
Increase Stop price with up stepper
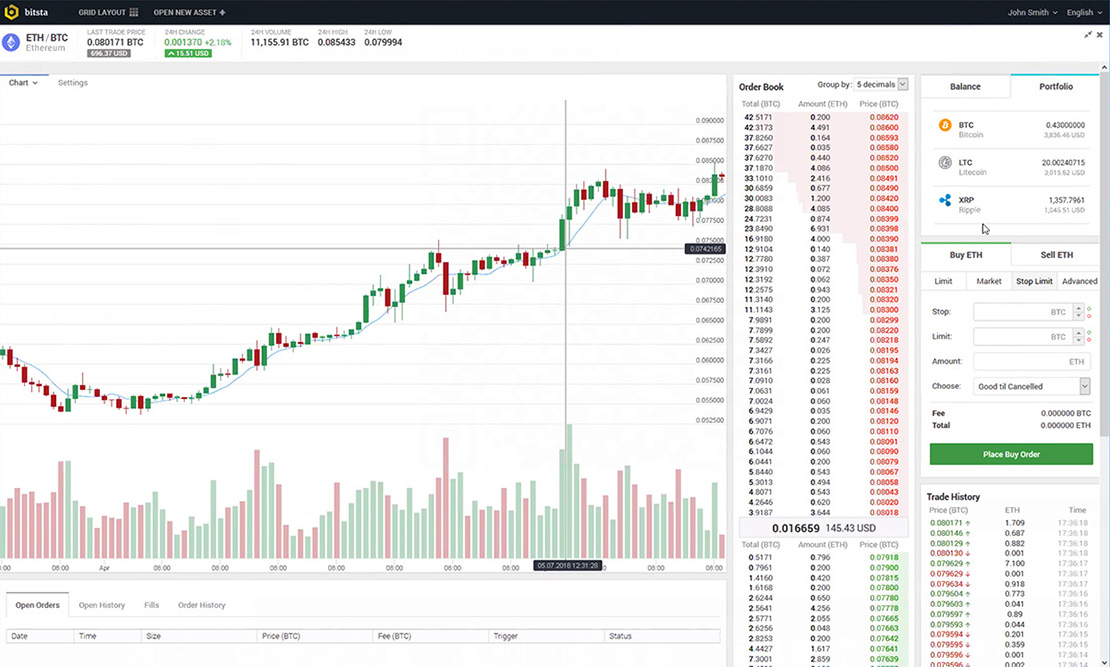[1079, 307]
